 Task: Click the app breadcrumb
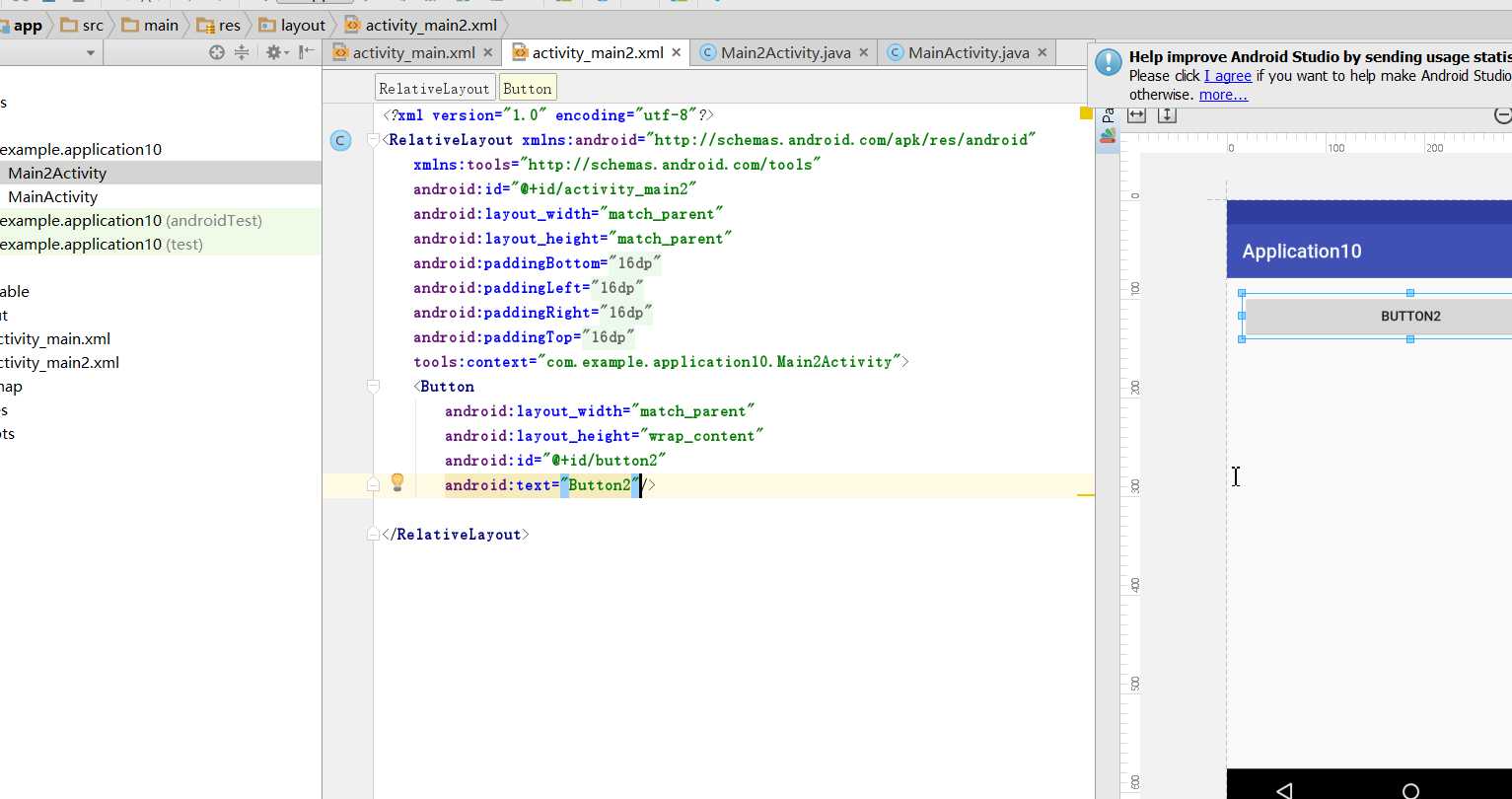click(x=21, y=25)
